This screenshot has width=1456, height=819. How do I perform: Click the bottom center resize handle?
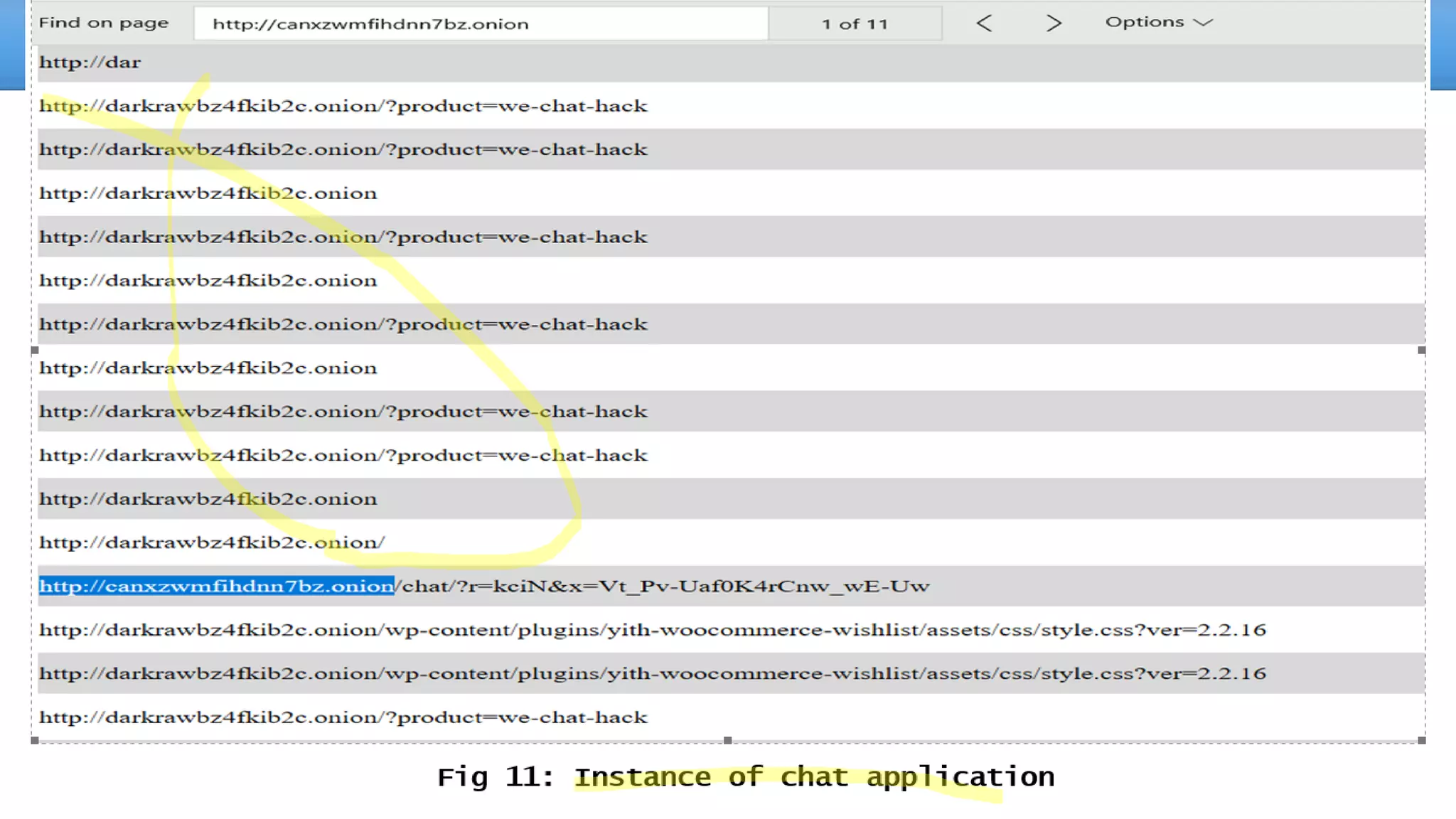point(727,740)
